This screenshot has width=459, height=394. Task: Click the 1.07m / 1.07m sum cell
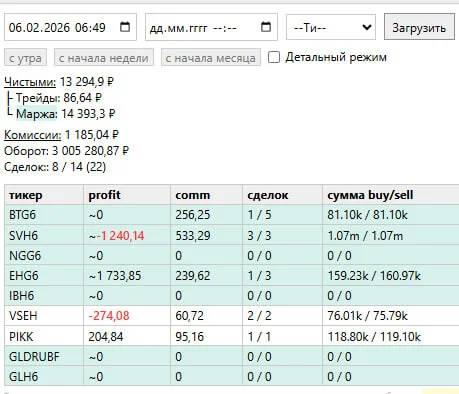(x=391, y=236)
